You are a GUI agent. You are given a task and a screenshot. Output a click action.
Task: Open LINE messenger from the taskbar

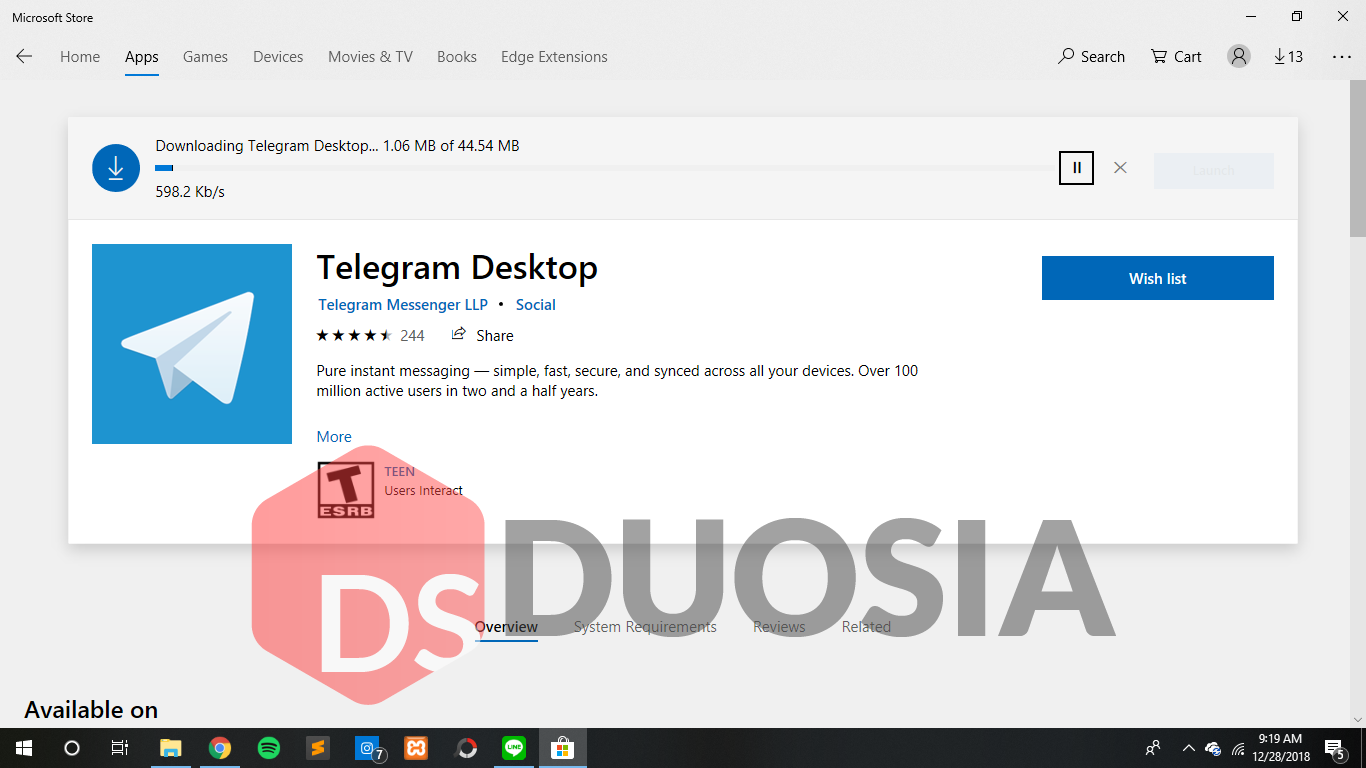tap(514, 748)
